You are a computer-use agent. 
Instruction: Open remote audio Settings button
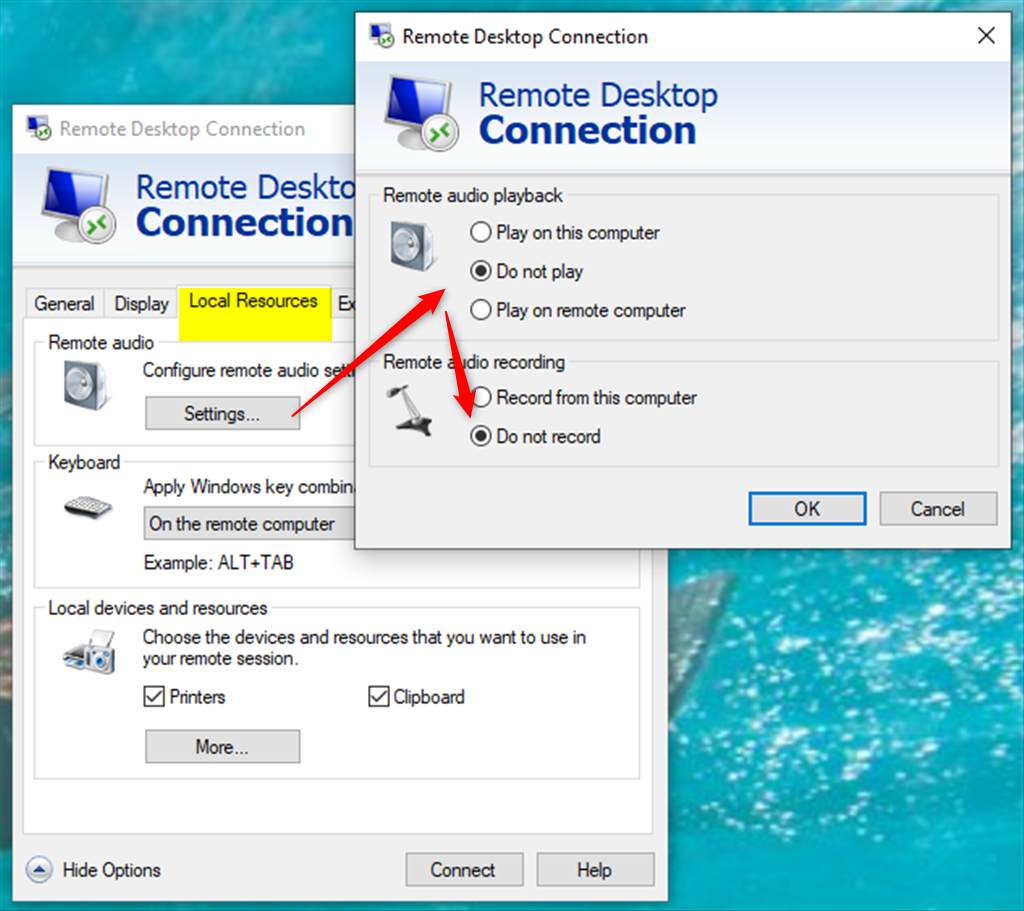(x=222, y=413)
